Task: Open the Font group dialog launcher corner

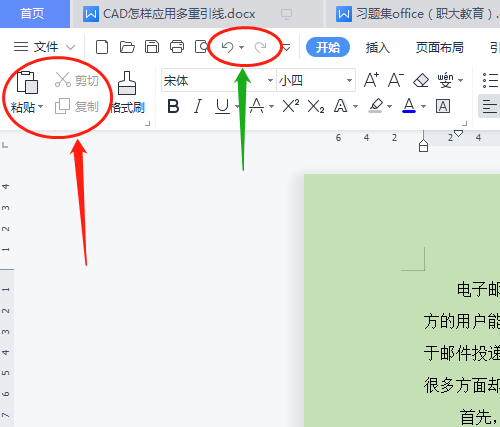Action: pos(465,124)
